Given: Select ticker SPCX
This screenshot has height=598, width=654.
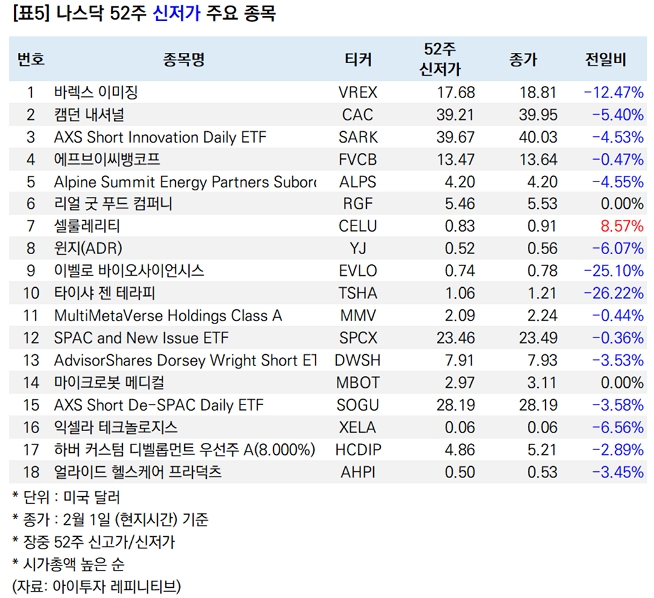Looking at the screenshot, I should [x=358, y=338].
